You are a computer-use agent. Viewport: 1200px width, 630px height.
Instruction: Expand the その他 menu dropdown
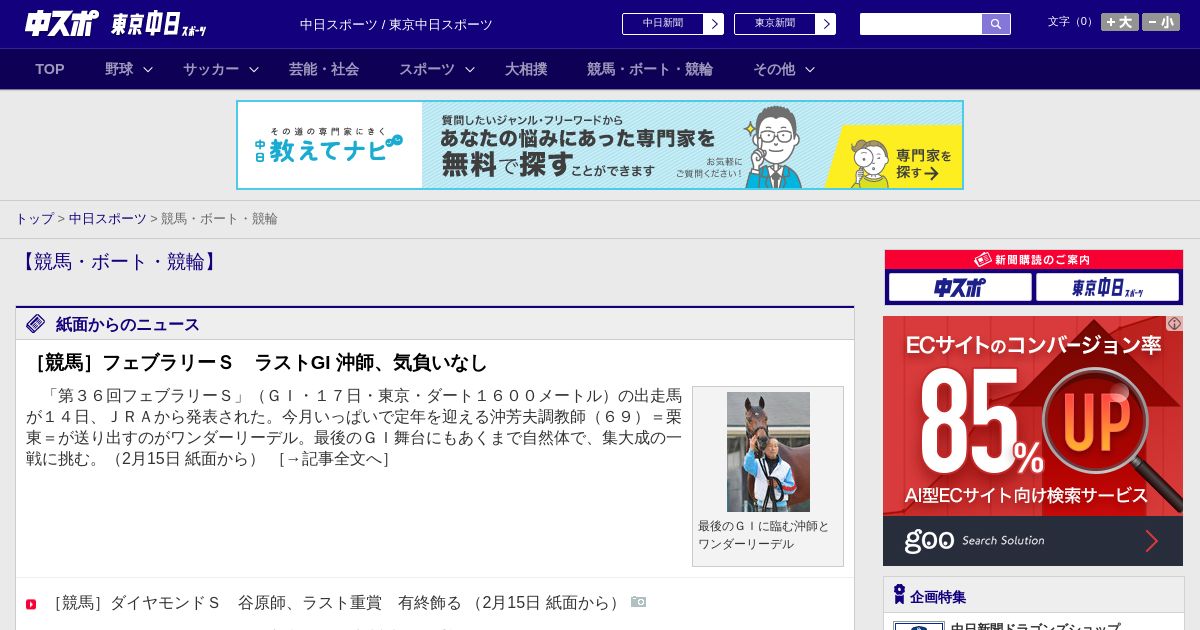pyautogui.click(x=784, y=69)
